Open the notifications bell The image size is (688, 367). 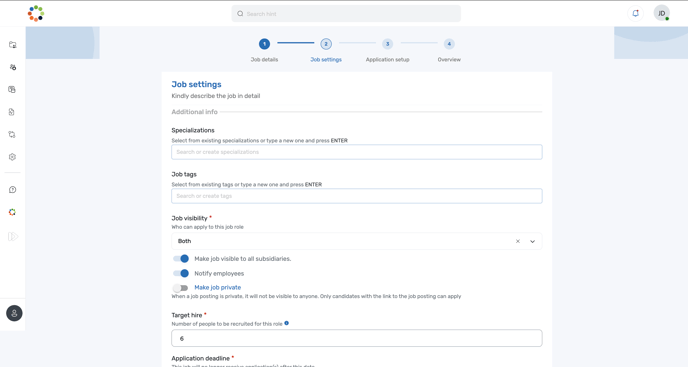click(635, 13)
